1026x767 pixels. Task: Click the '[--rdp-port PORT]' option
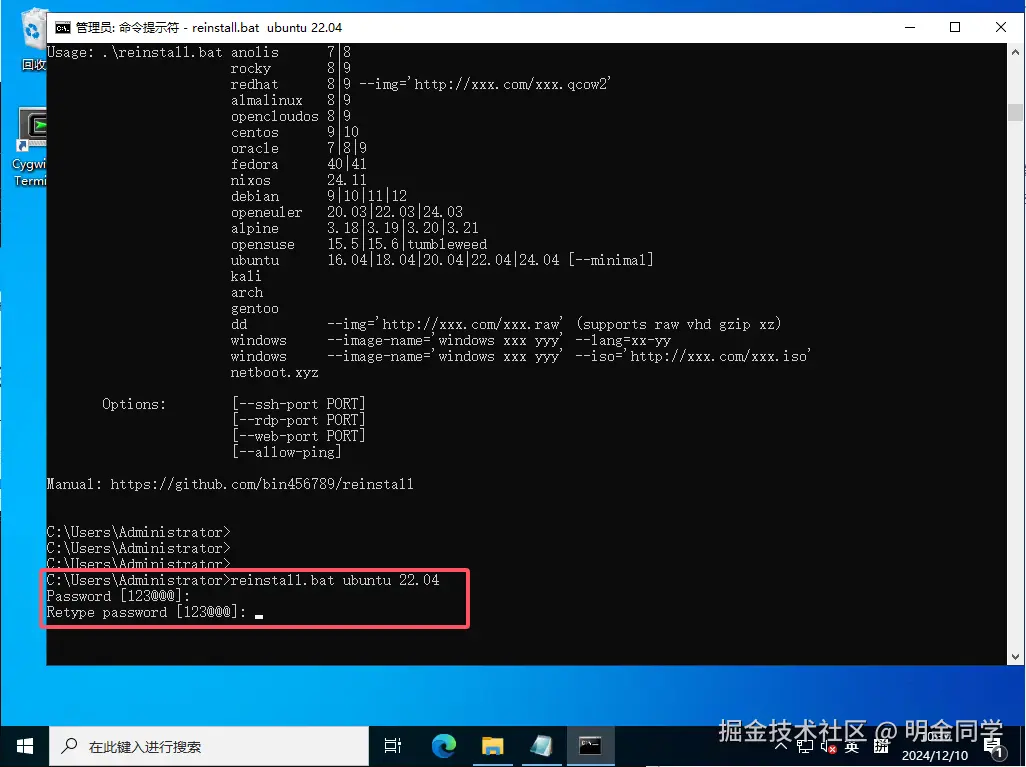pos(298,420)
